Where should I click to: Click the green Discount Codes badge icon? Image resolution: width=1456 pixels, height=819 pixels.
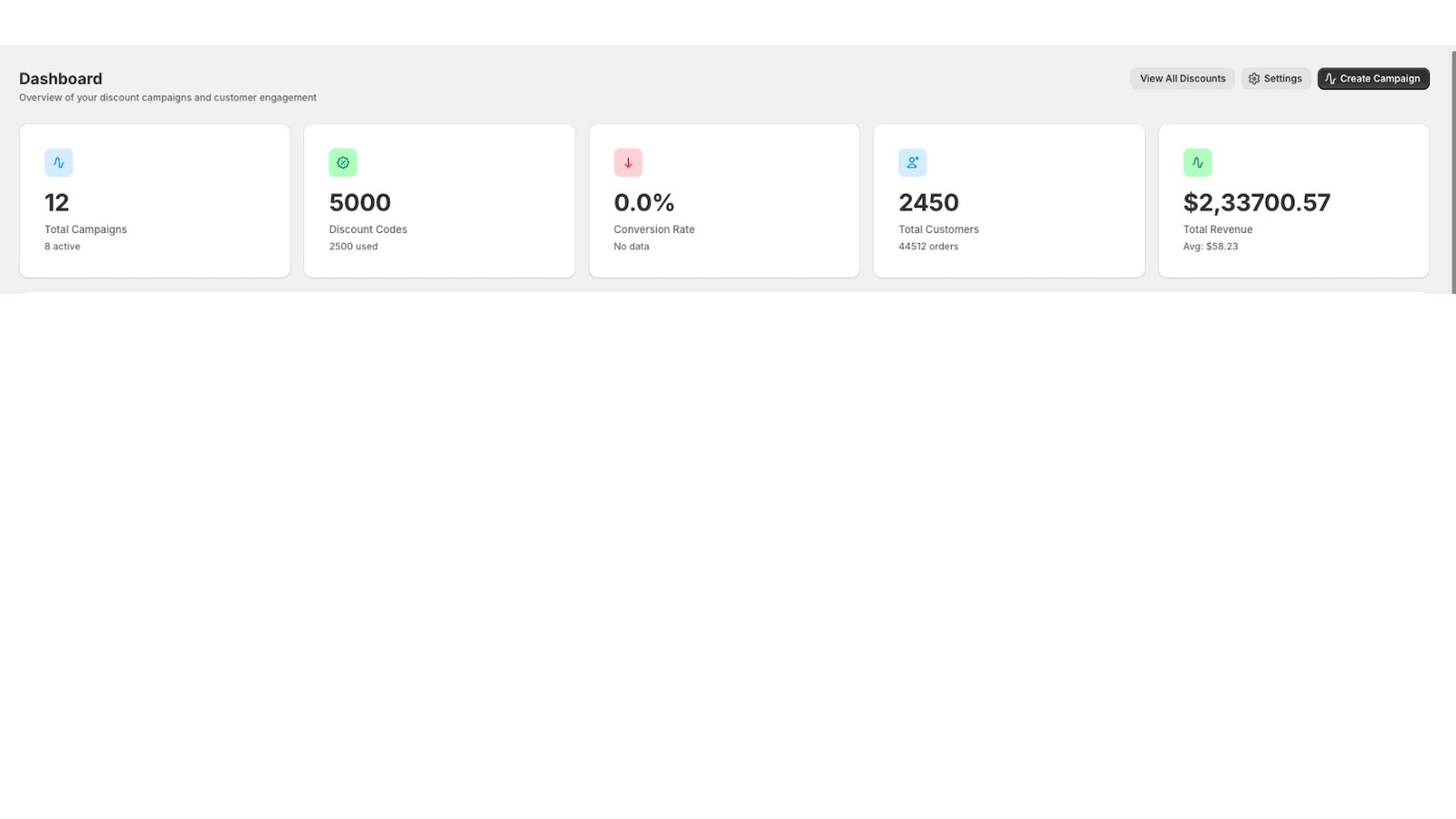tap(343, 163)
